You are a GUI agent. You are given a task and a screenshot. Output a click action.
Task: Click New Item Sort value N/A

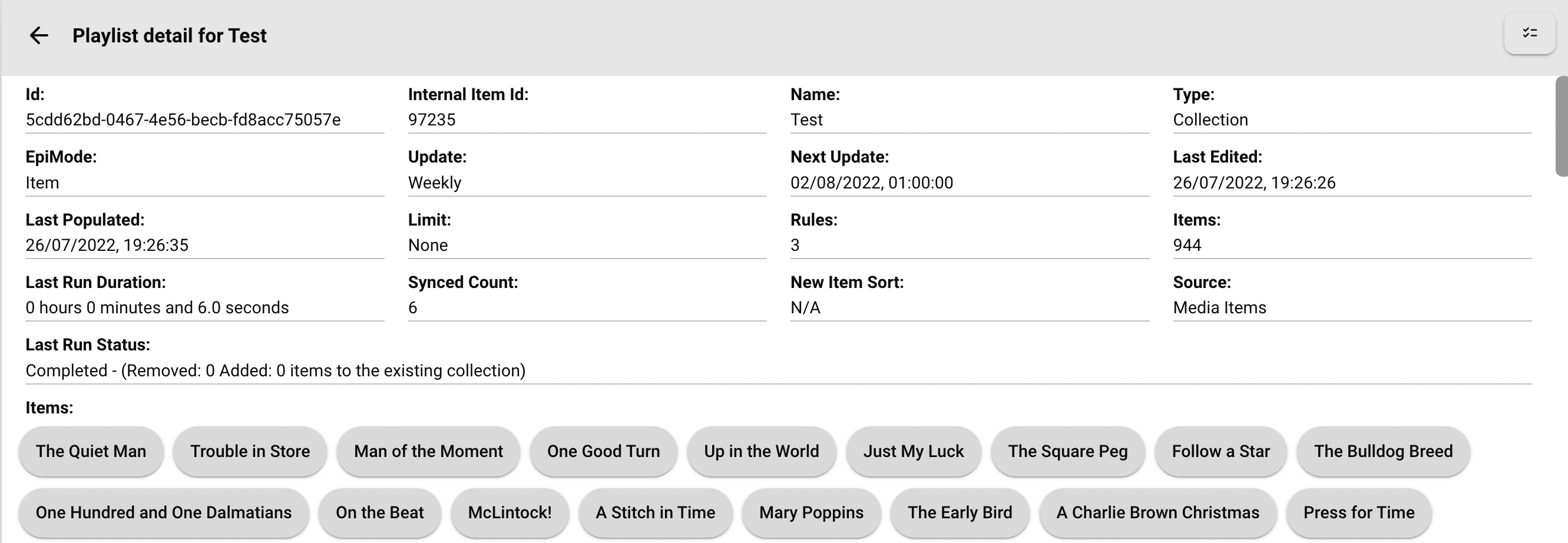tap(805, 308)
